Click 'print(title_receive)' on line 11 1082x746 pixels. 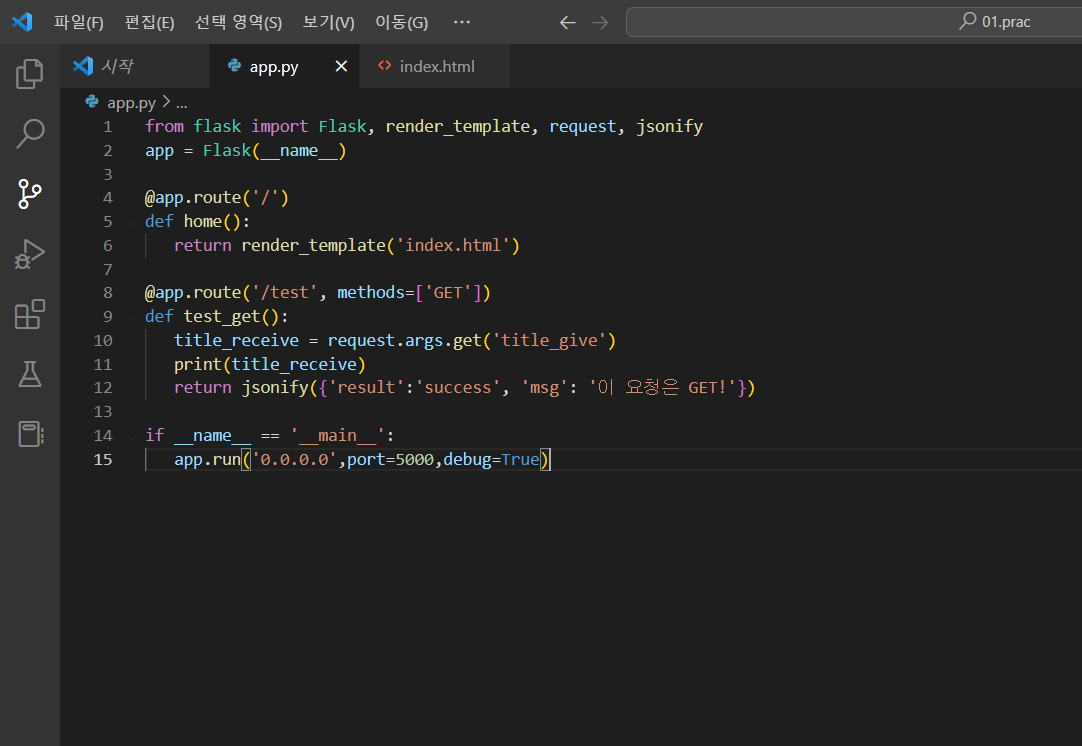point(270,364)
